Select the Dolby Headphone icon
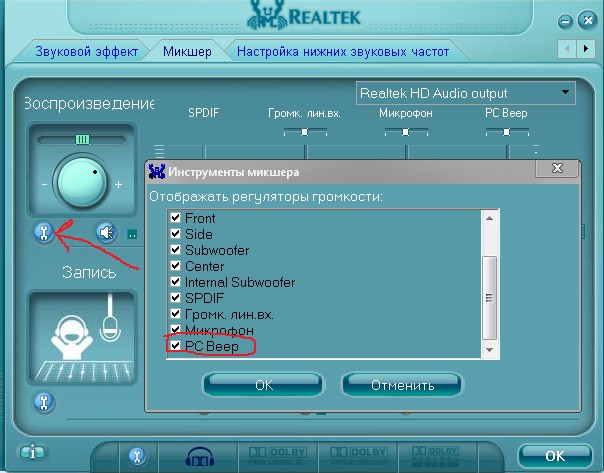Viewport: 604px width, 473px height. tap(200, 457)
